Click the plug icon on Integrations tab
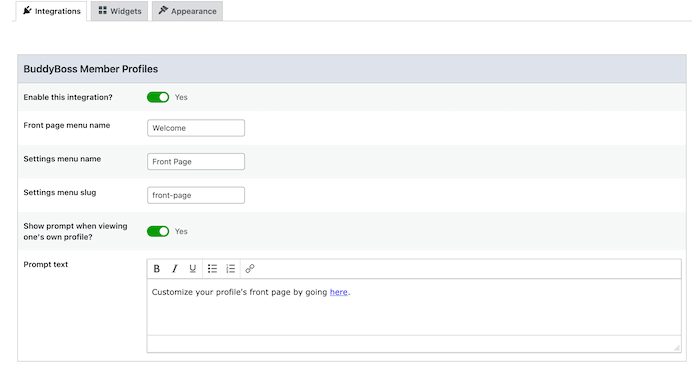The image size is (700, 373). pyautogui.click(x=27, y=10)
